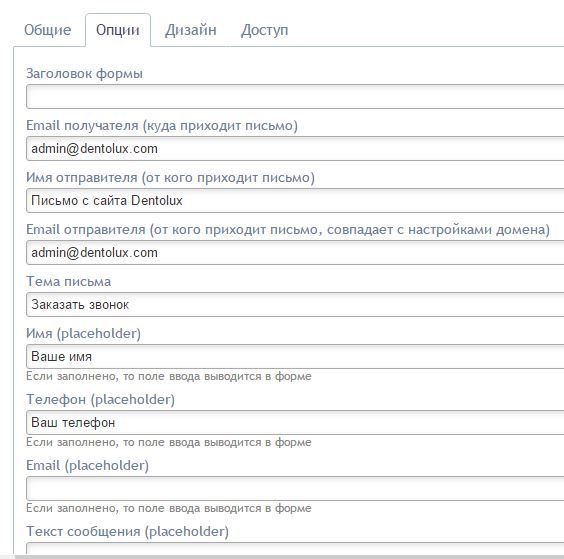Viewport: 564px width, 559px height.
Task: Open the Дизайн tab
Action: click(x=191, y=30)
